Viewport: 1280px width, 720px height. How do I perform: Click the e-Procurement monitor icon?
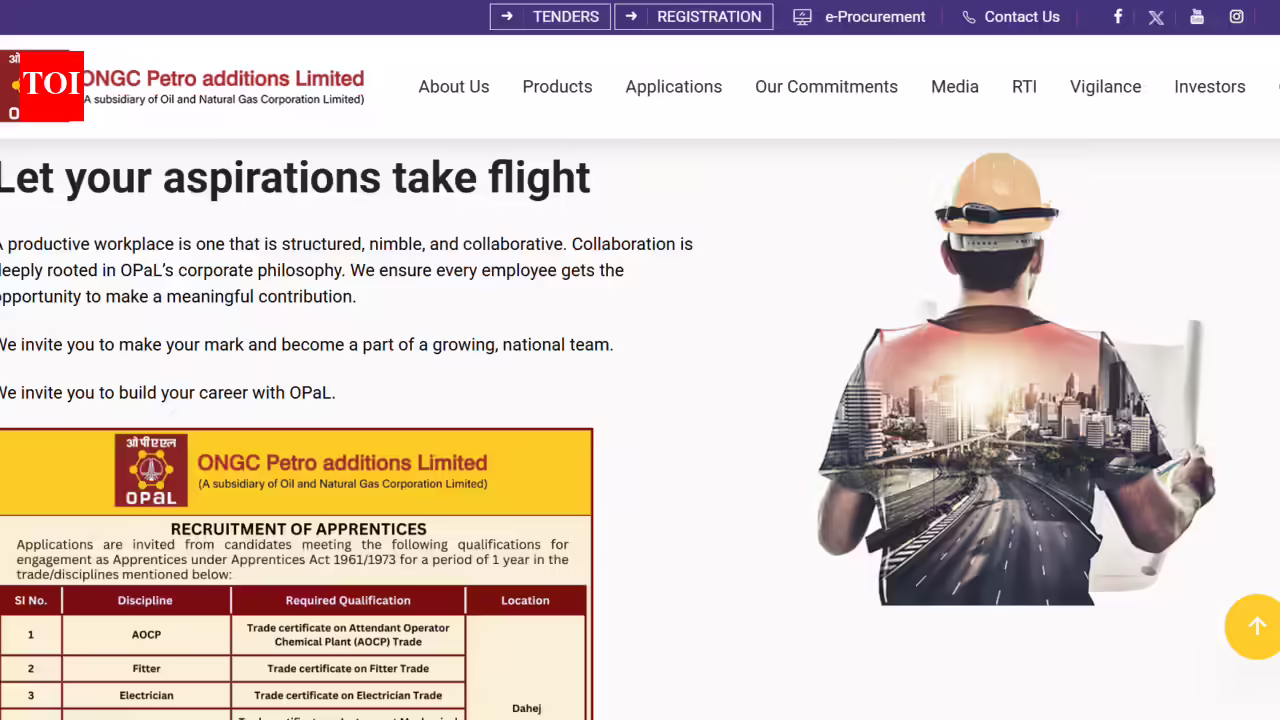[802, 17]
